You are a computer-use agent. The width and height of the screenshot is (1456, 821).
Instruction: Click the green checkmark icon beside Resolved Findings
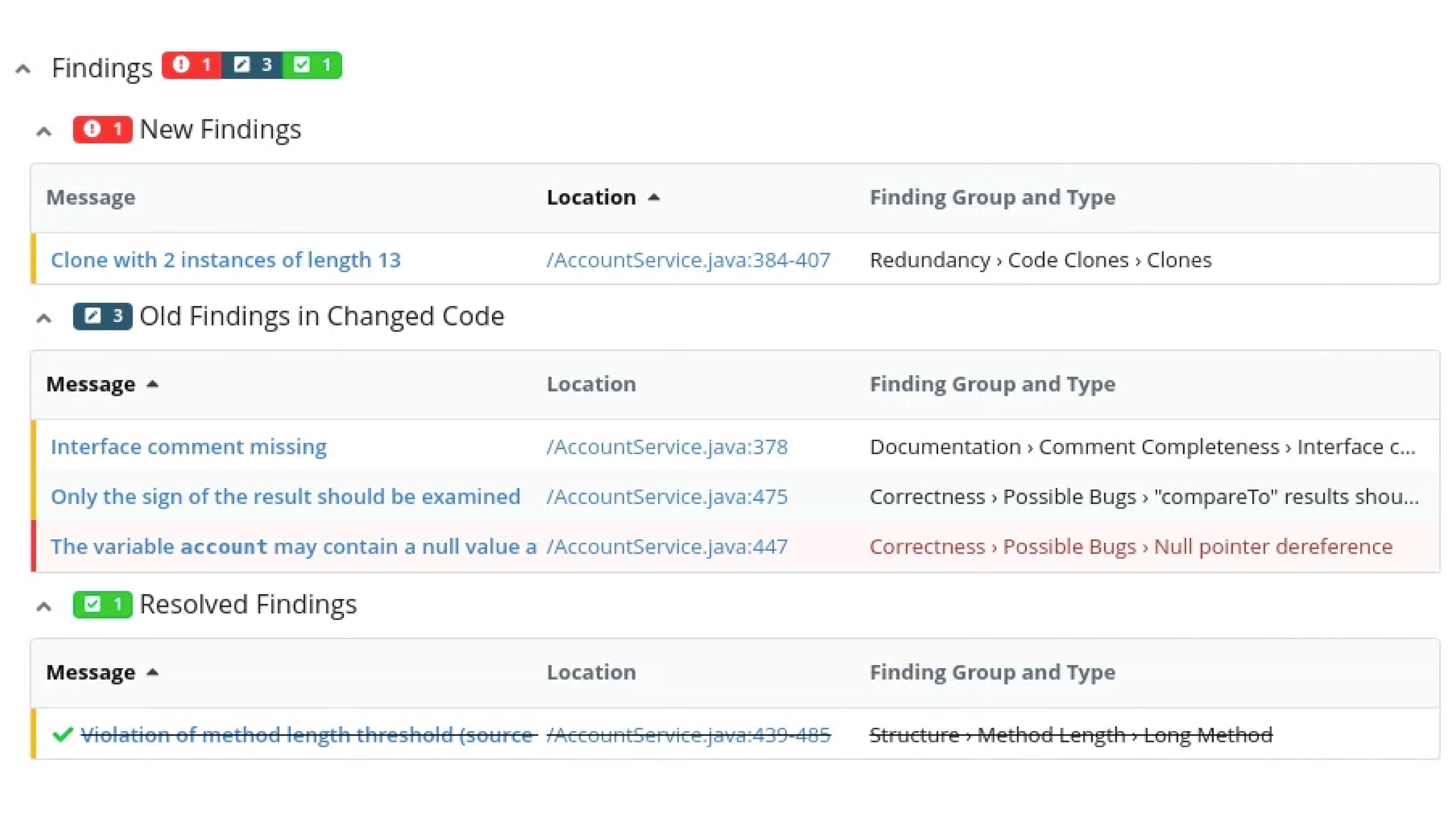(92, 604)
